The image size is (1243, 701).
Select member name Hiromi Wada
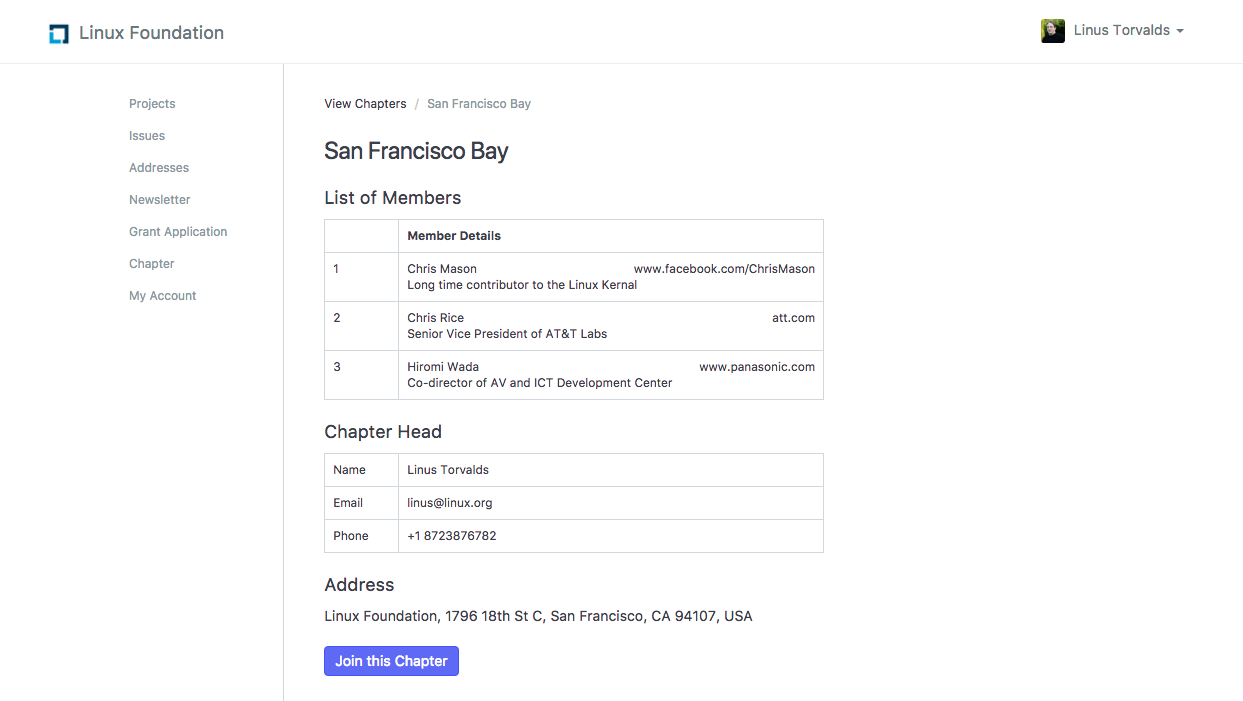[443, 367]
